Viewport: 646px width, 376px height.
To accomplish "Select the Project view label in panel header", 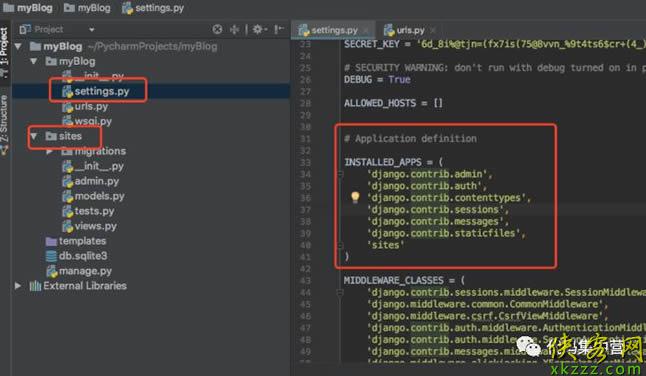I will coord(49,29).
